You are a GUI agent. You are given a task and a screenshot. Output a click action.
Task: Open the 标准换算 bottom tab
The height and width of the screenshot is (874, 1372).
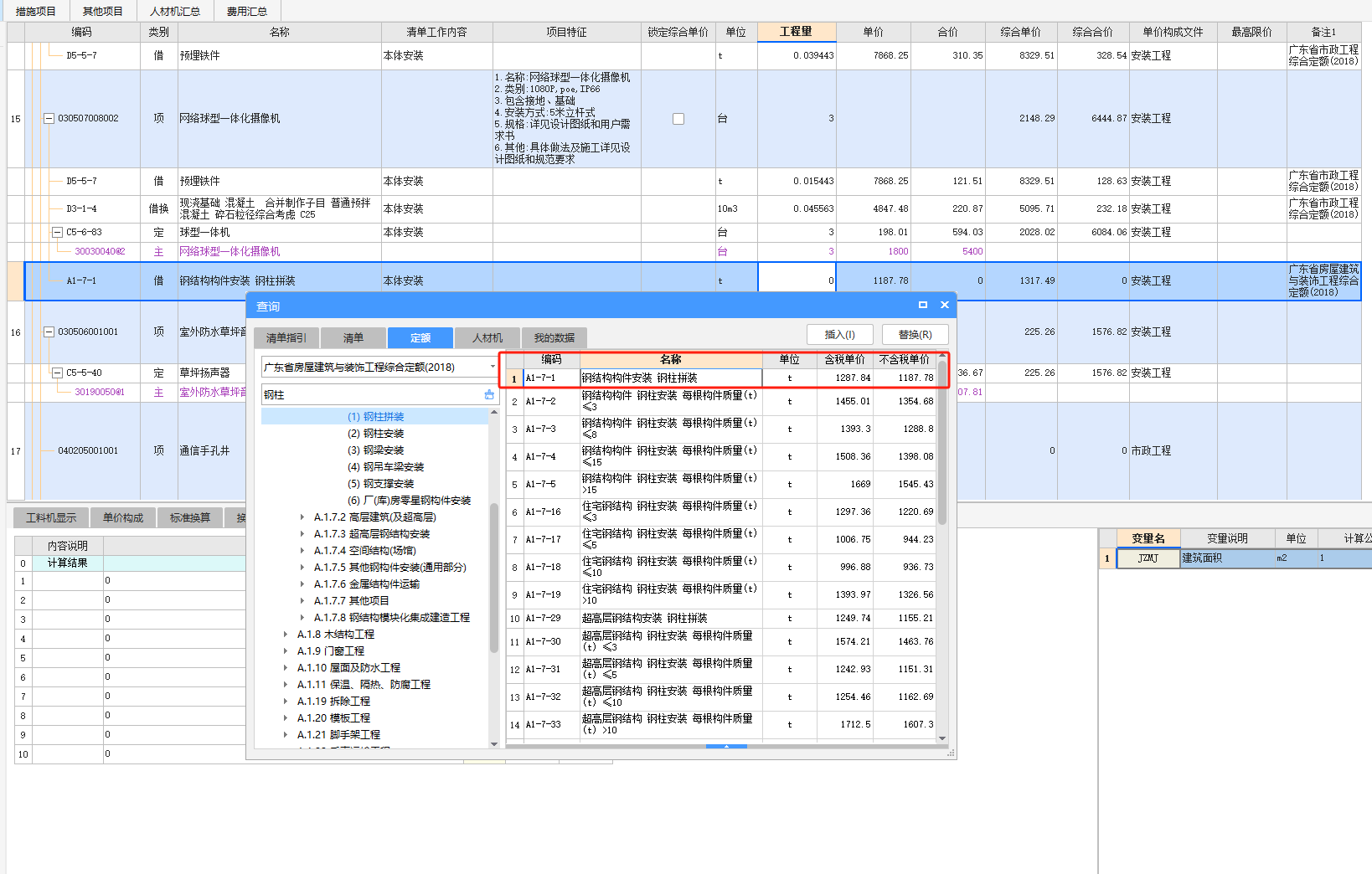click(x=190, y=518)
